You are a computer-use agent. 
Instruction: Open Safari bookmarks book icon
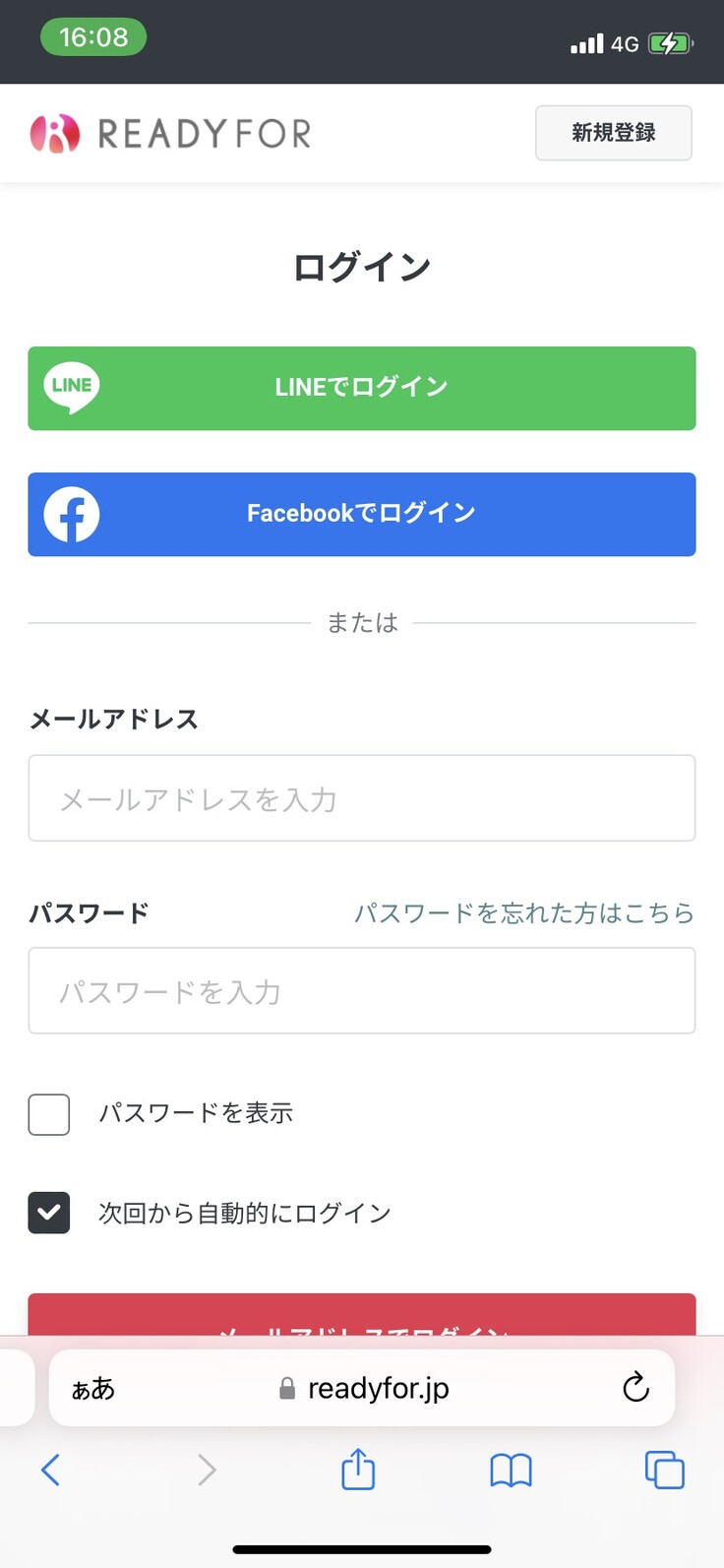[x=511, y=1471]
